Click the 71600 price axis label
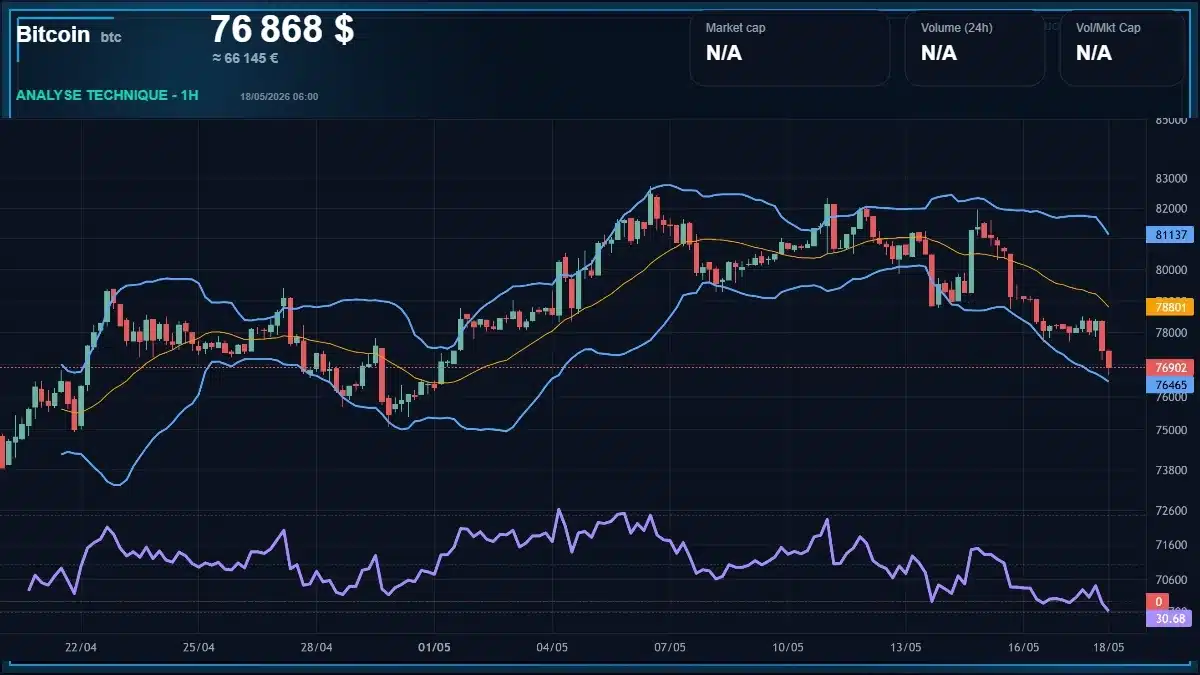 [x=1170, y=545]
